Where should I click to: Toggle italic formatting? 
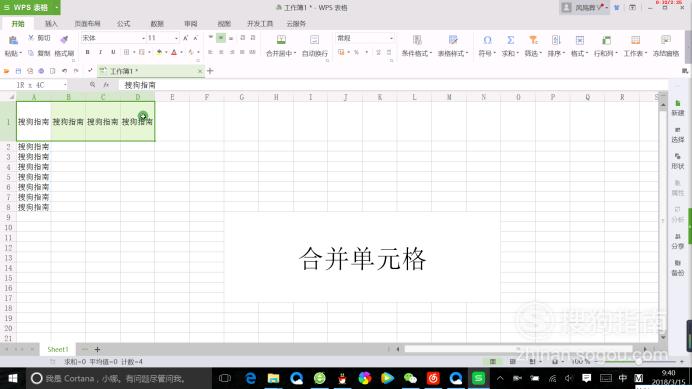[100, 53]
